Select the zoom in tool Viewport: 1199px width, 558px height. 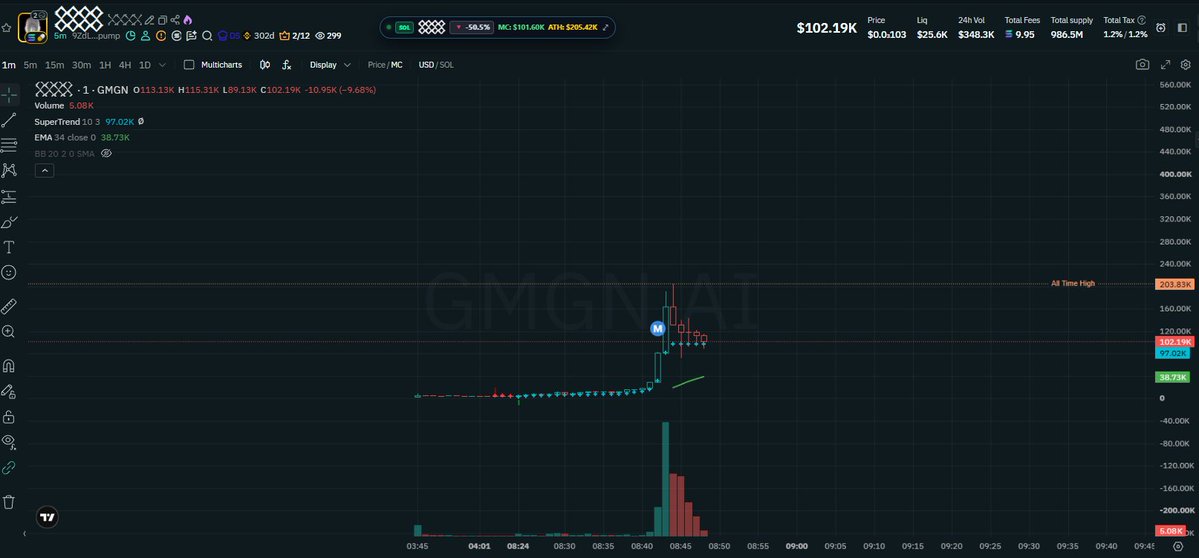(x=9, y=332)
